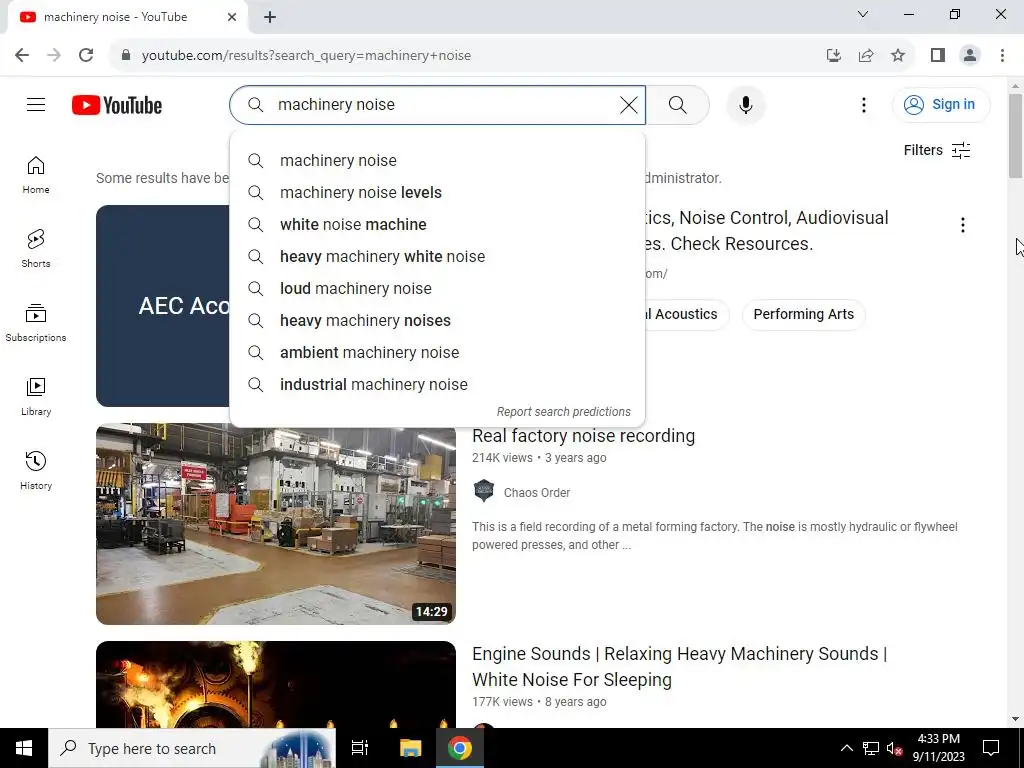This screenshot has height=768, width=1024.
Task: Open Chrome tab search chevron
Action: coord(863,14)
